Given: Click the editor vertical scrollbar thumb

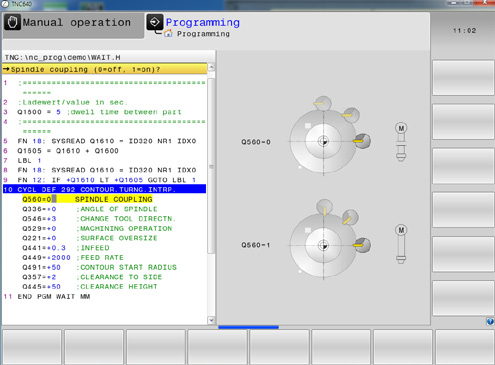Looking at the screenshot, I should point(211,166).
